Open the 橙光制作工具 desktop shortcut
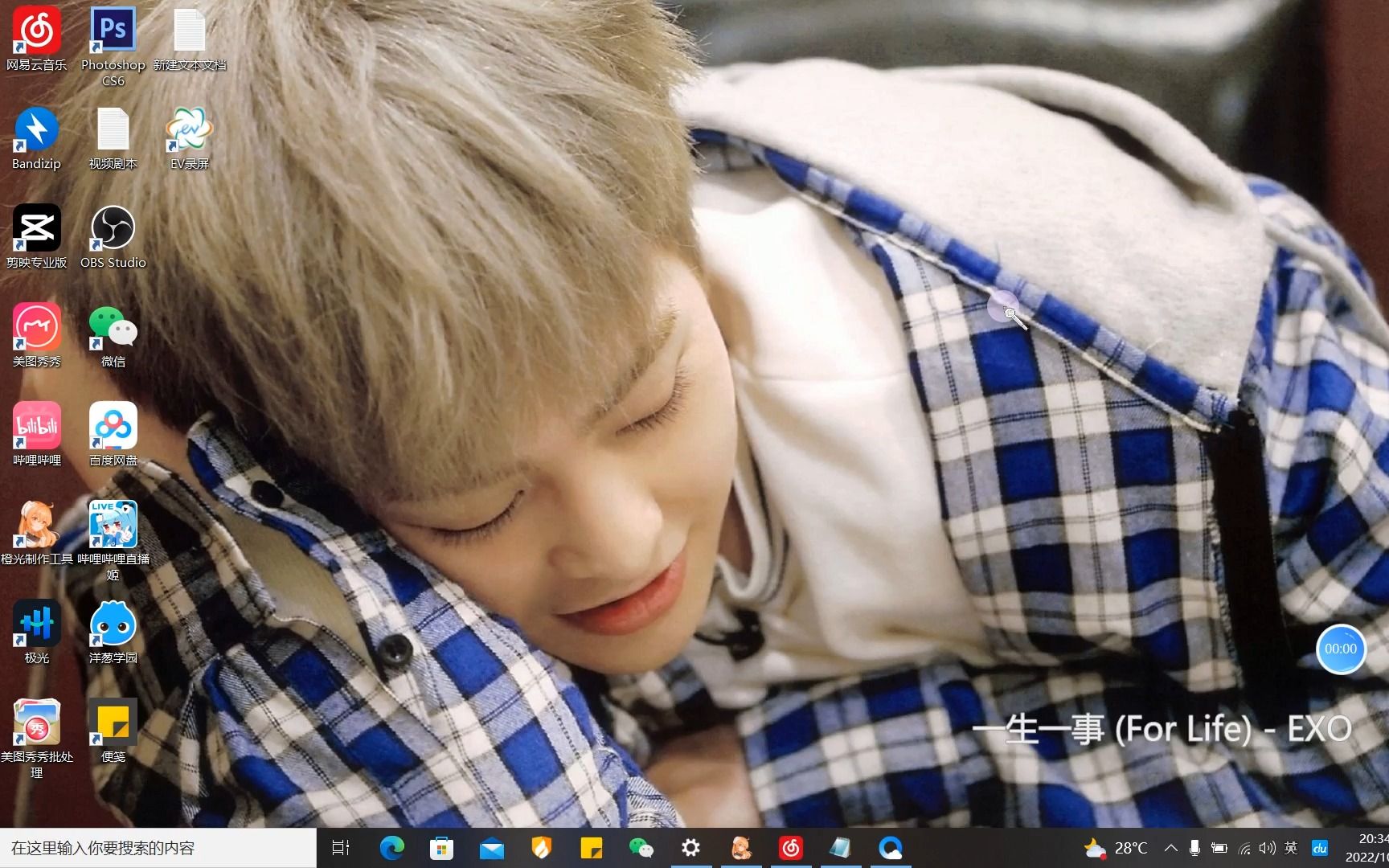 pos(36,534)
